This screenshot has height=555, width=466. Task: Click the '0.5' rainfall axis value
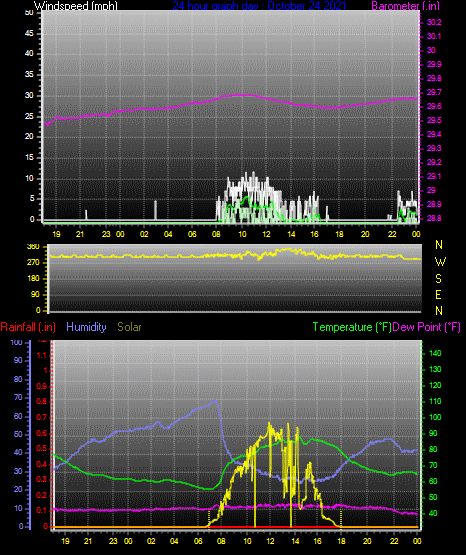[42, 449]
